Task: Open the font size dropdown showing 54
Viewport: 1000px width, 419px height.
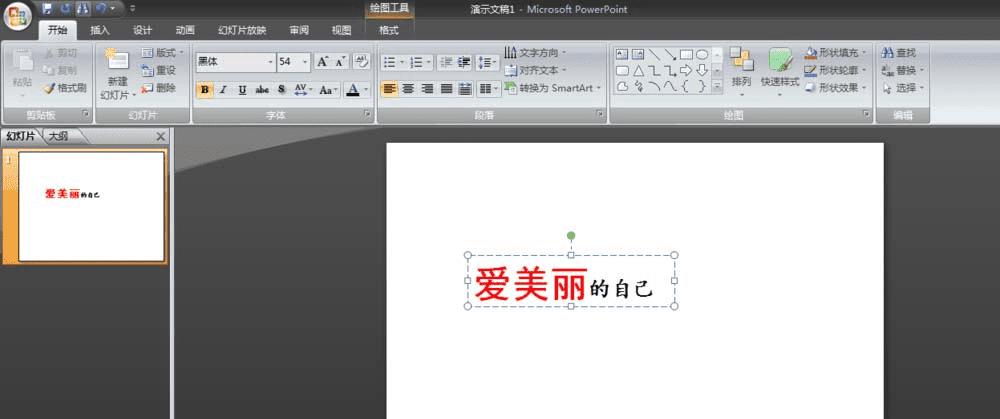Action: [x=305, y=62]
